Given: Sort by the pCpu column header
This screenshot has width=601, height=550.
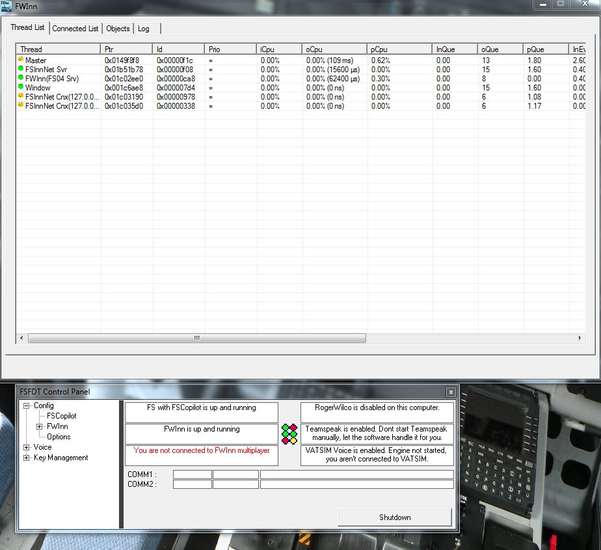Looking at the screenshot, I should point(399,49).
